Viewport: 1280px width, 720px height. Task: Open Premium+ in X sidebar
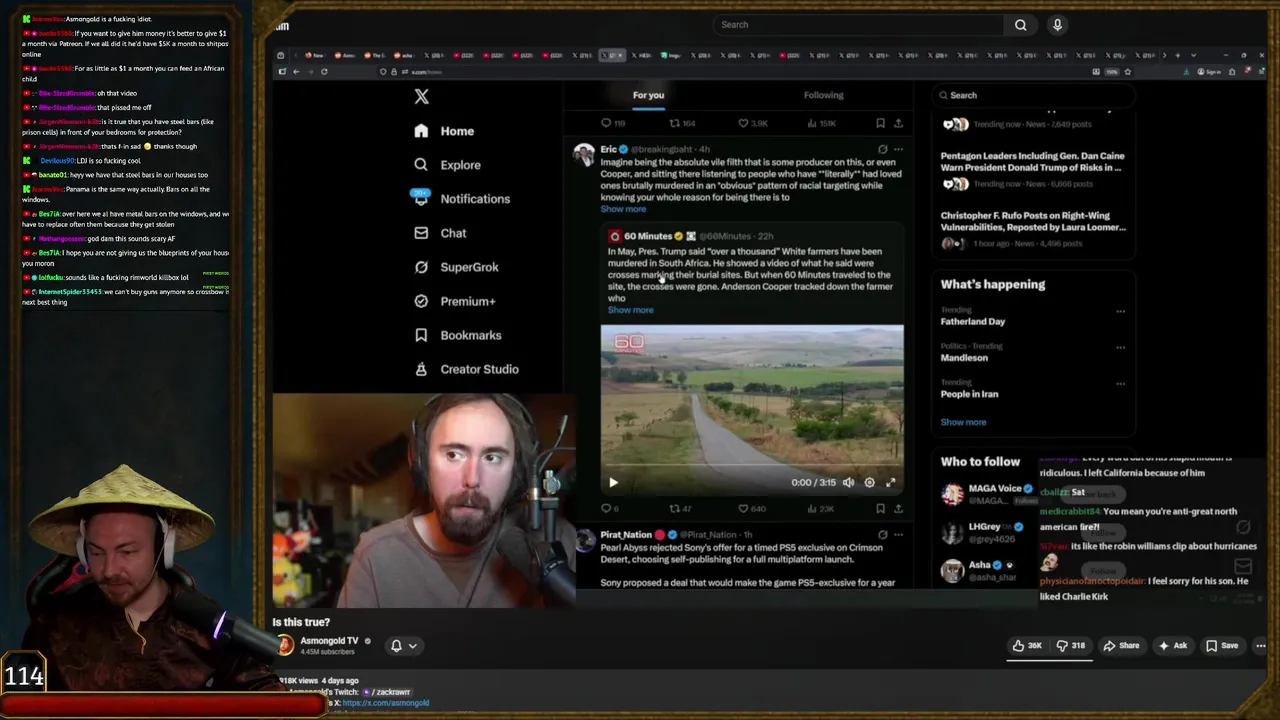tap(454, 301)
